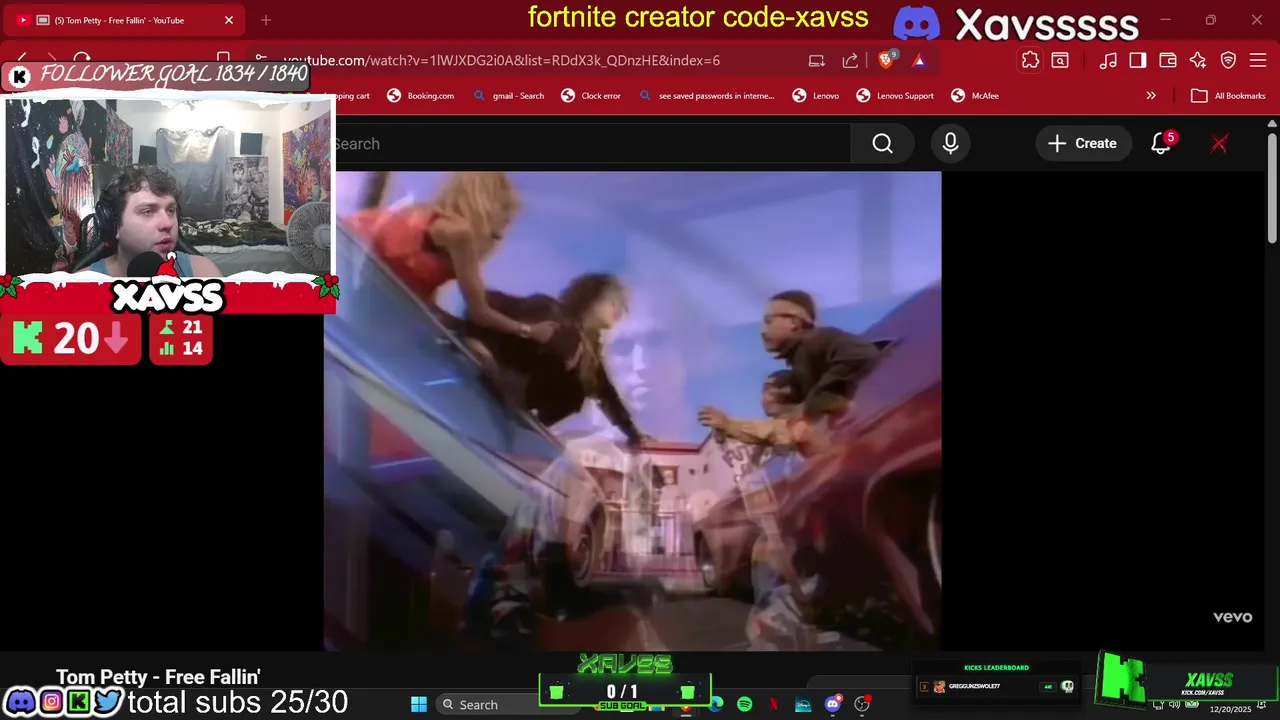Open Brave extensions puzzle icon
The width and height of the screenshot is (1280, 720).
[1030, 60]
